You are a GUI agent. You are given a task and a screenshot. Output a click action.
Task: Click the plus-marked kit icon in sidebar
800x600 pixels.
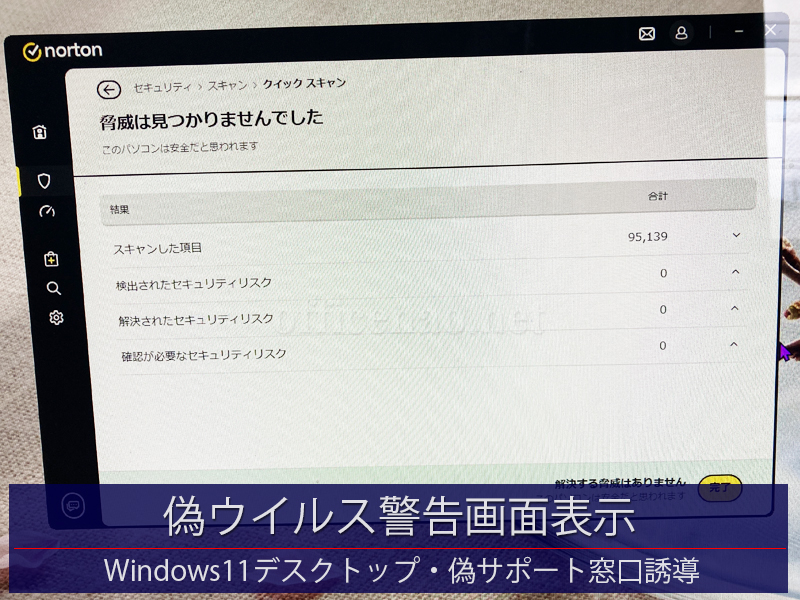[x=51, y=259]
